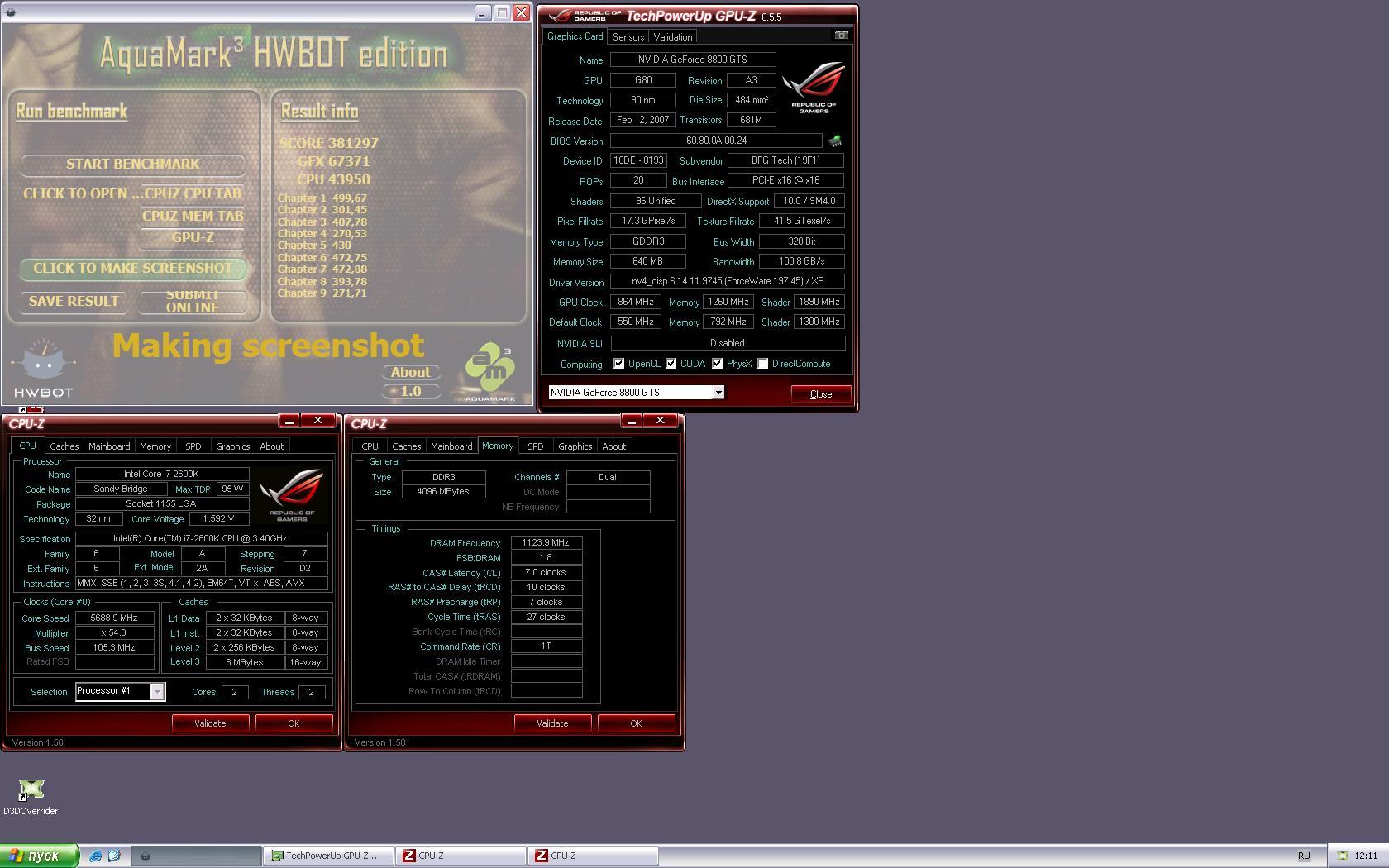The width and height of the screenshot is (1389, 868).
Task: Select second CPU-Z taskbar button
Action: pyautogui.click(x=593, y=856)
